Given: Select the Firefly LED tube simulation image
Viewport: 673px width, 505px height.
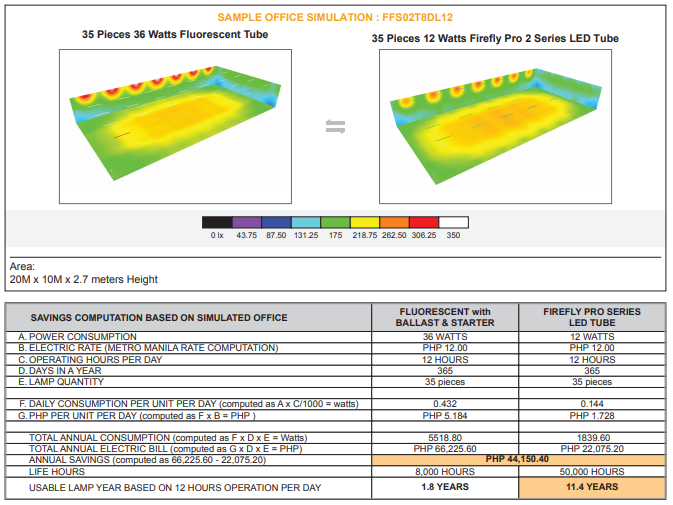Looking at the screenshot, I should pyautogui.click(x=495, y=126).
